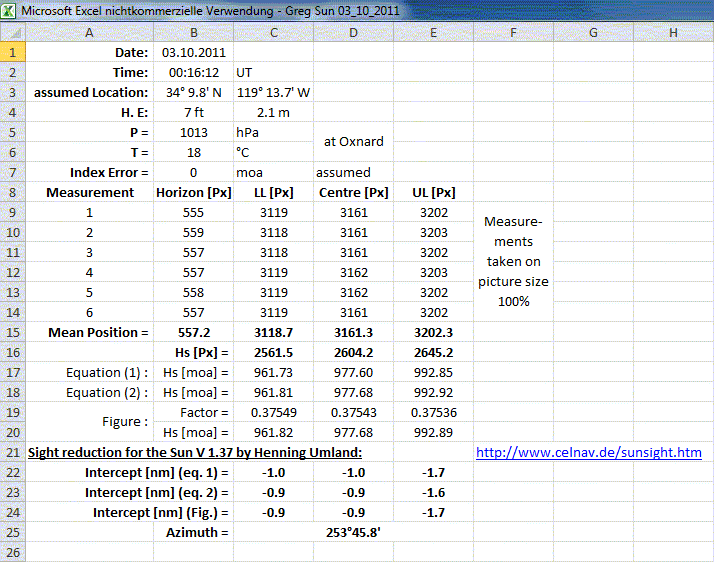
Task: Select the Mean Position value 557.2
Action: (x=193, y=332)
